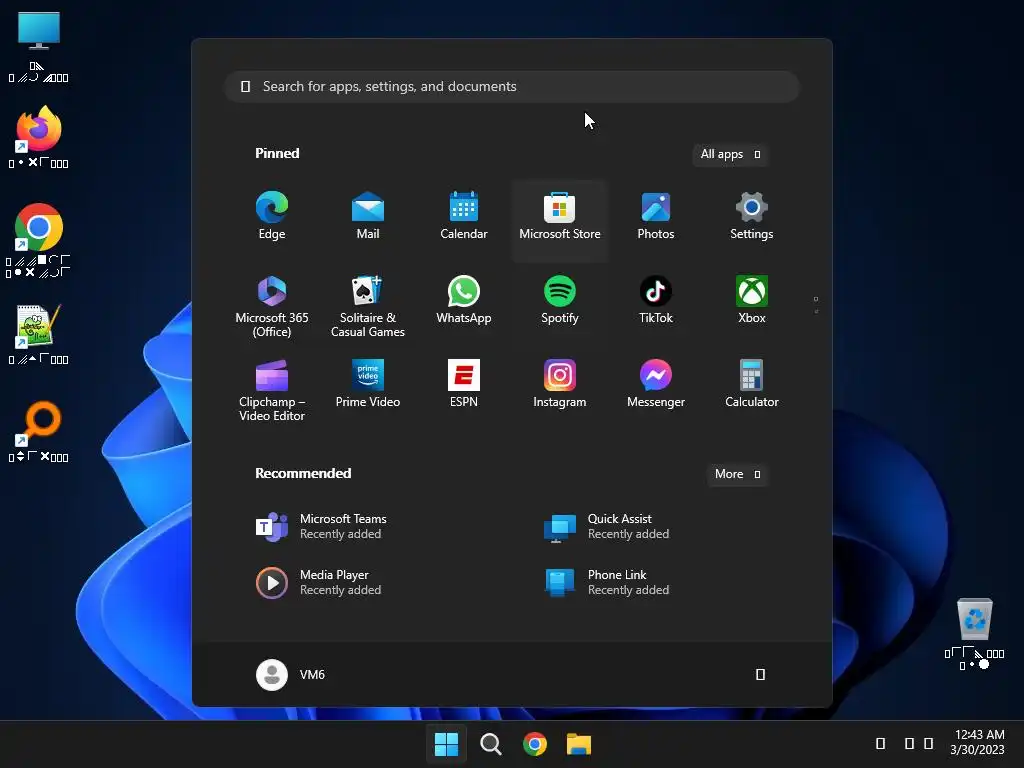
Task: Launch Microsoft 365 (Office)
Action: [x=272, y=306]
